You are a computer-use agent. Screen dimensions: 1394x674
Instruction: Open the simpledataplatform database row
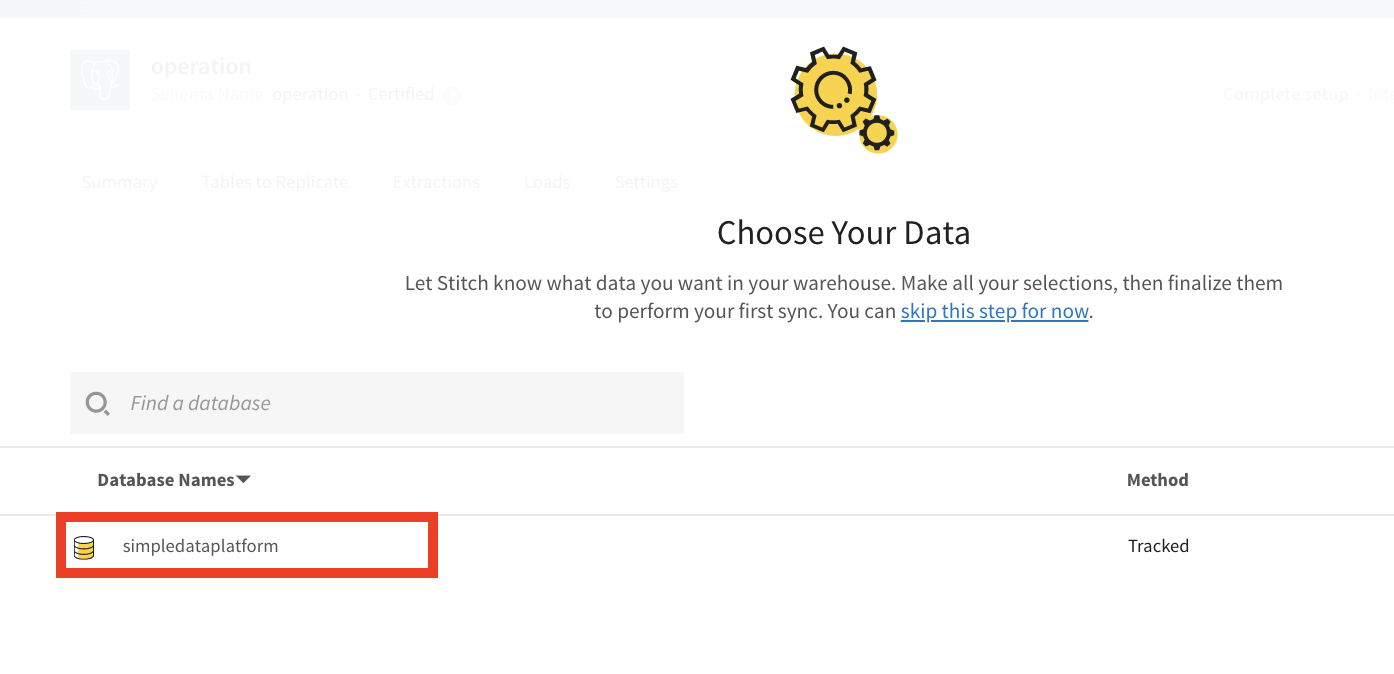(697, 546)
